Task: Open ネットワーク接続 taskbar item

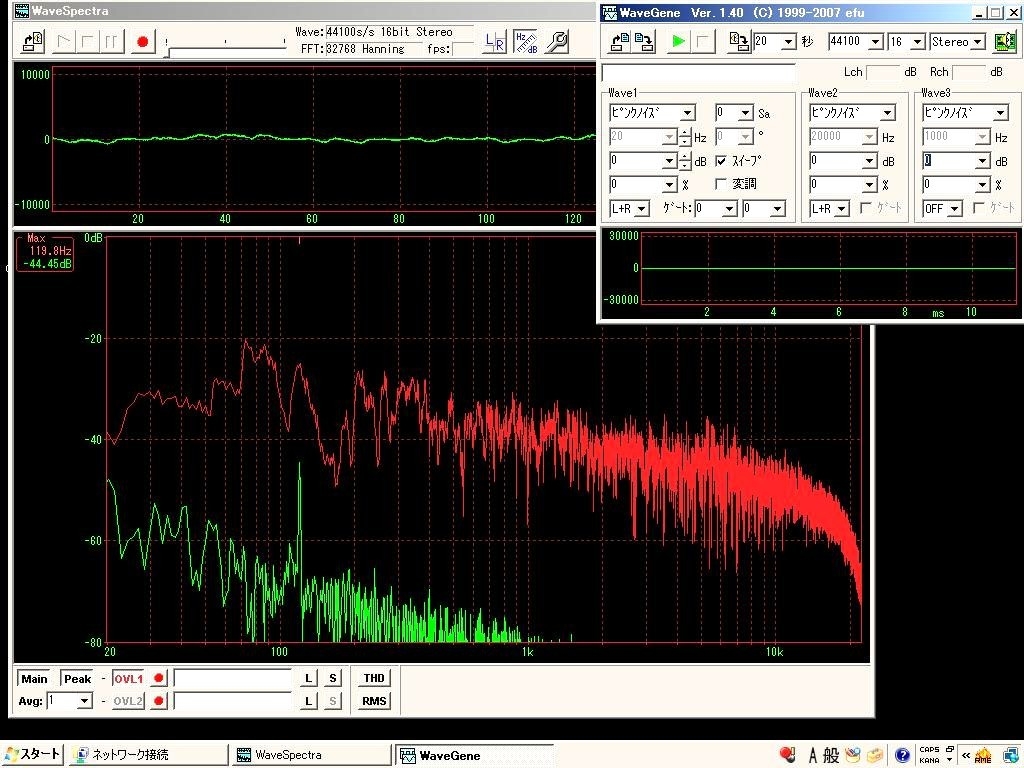Action: (x=150, y=755)
